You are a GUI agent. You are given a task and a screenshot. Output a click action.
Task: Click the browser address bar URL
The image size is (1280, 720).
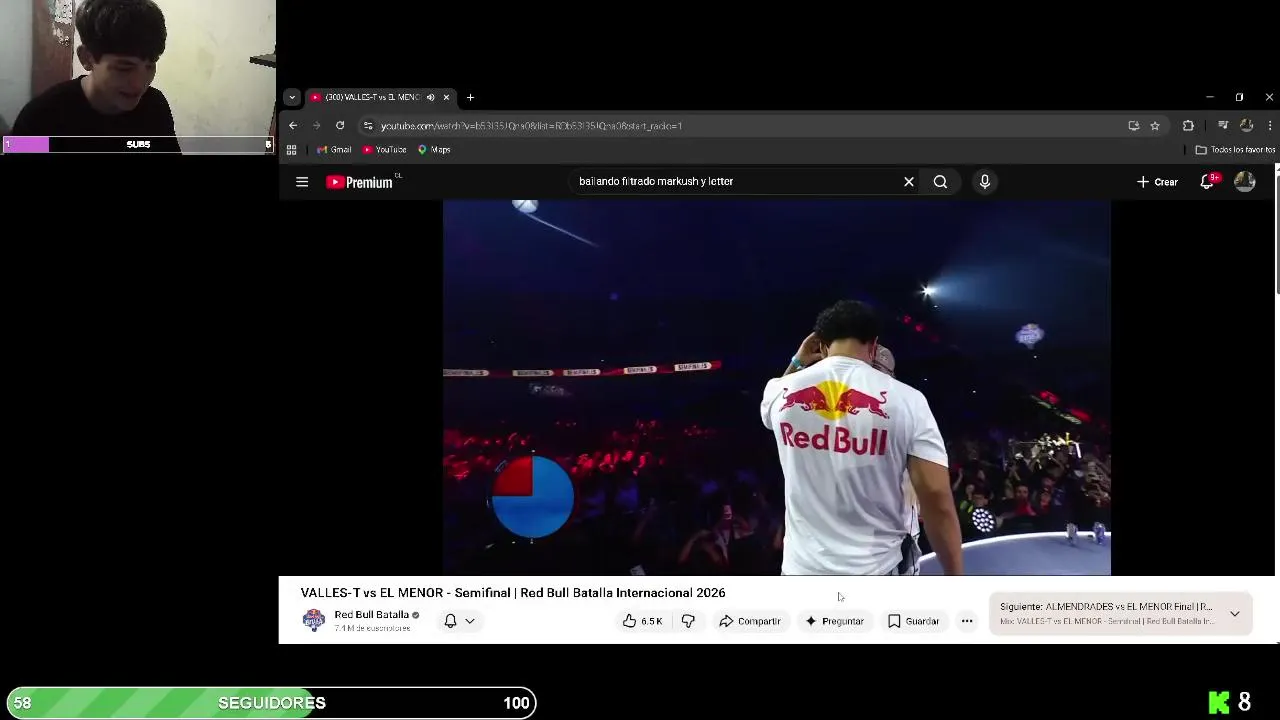[531, 126]
